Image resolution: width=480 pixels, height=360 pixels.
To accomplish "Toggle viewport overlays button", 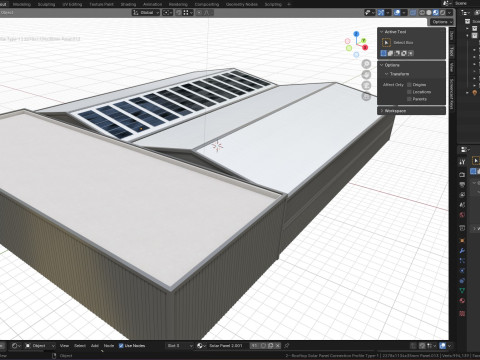I will pos(397,13).
